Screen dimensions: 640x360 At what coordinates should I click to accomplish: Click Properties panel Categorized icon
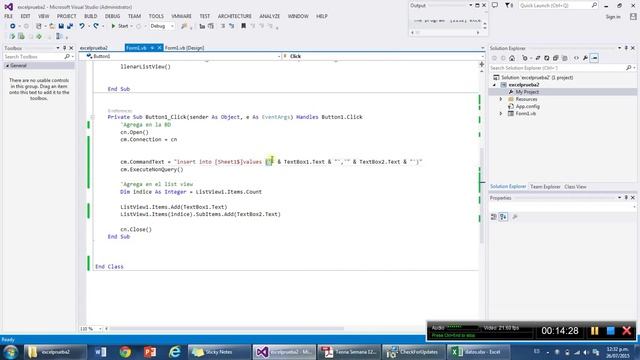click(494, 217)
